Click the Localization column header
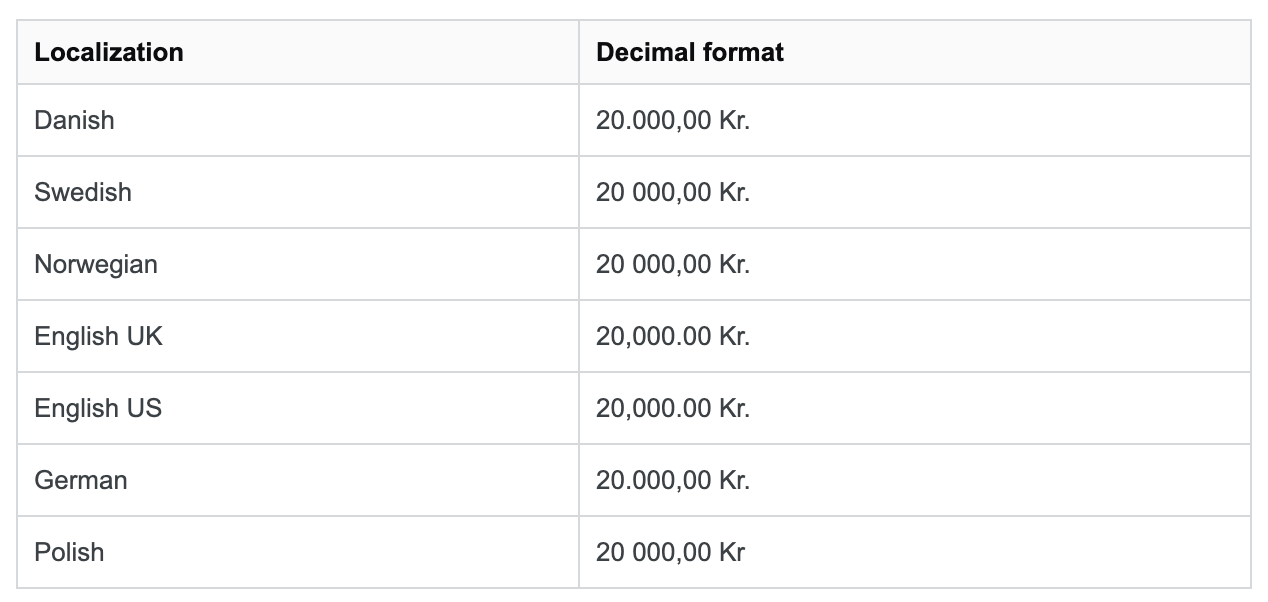 point(109,53)
